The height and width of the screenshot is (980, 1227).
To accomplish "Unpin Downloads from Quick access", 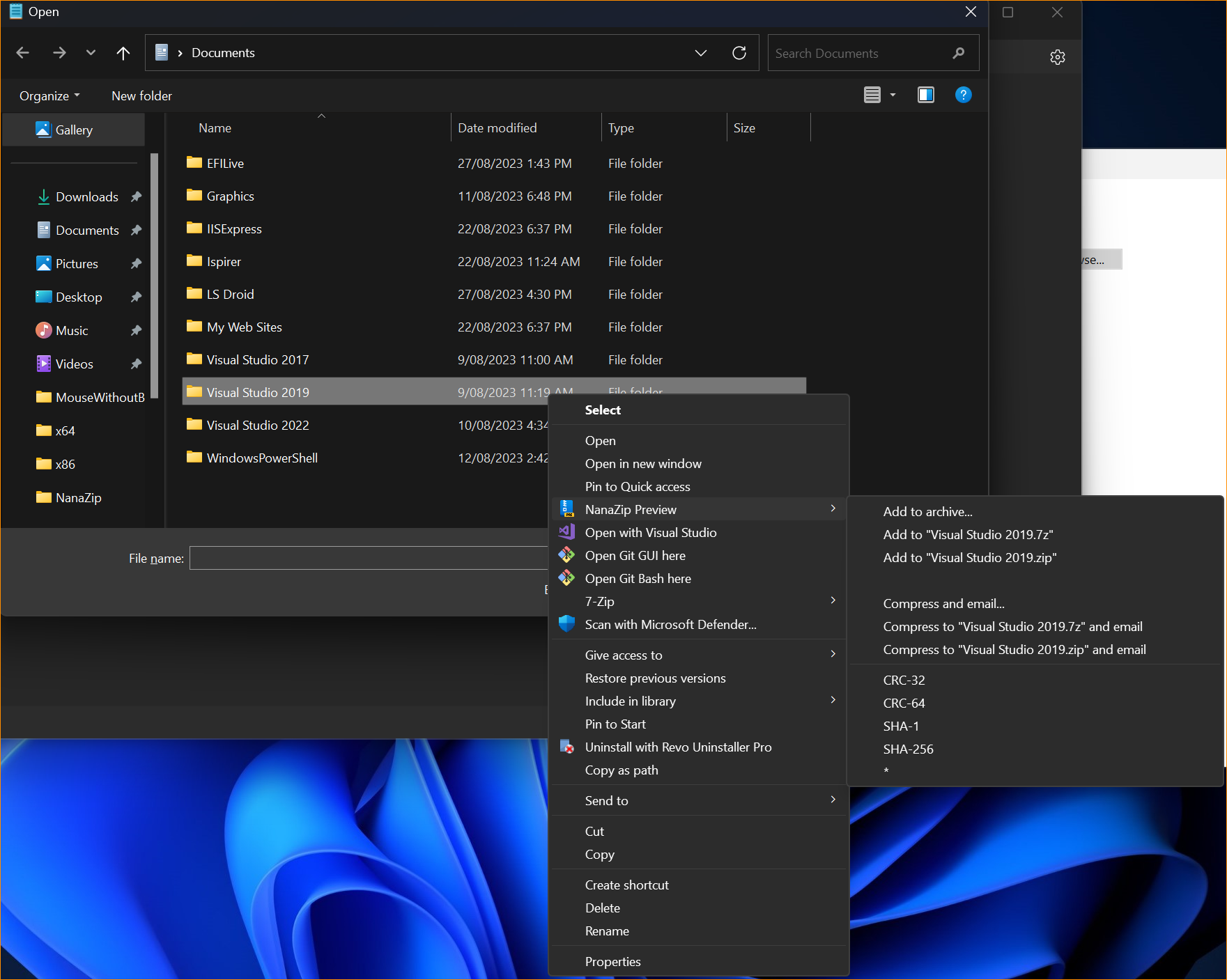I will point(136,196).
